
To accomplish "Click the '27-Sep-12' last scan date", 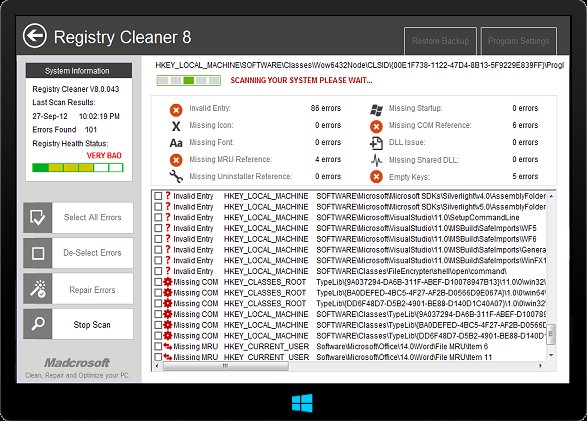I will (50, 116).
